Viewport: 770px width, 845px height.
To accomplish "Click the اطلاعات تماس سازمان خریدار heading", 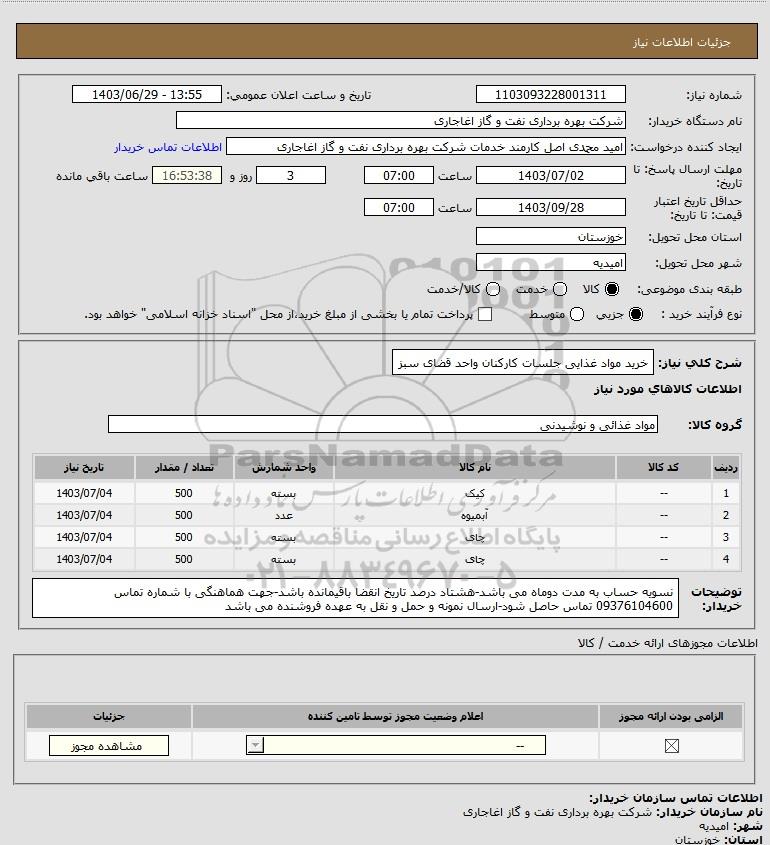I will [676, 798].
